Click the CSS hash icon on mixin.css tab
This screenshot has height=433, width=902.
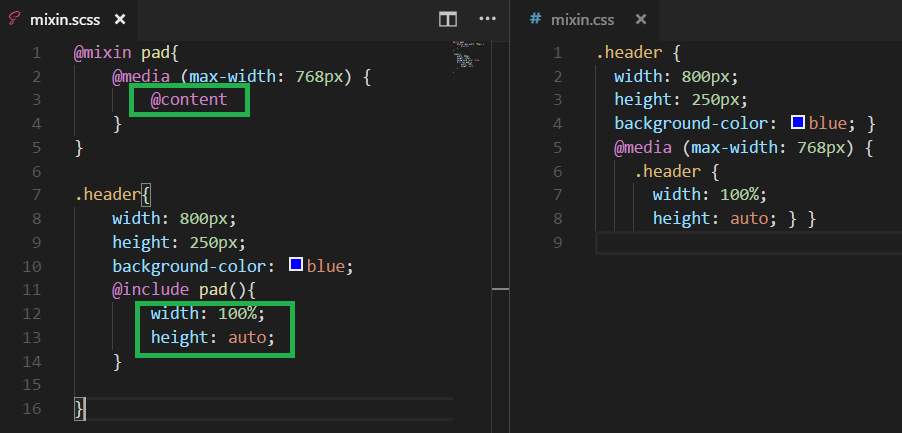(x=535, y=19)
